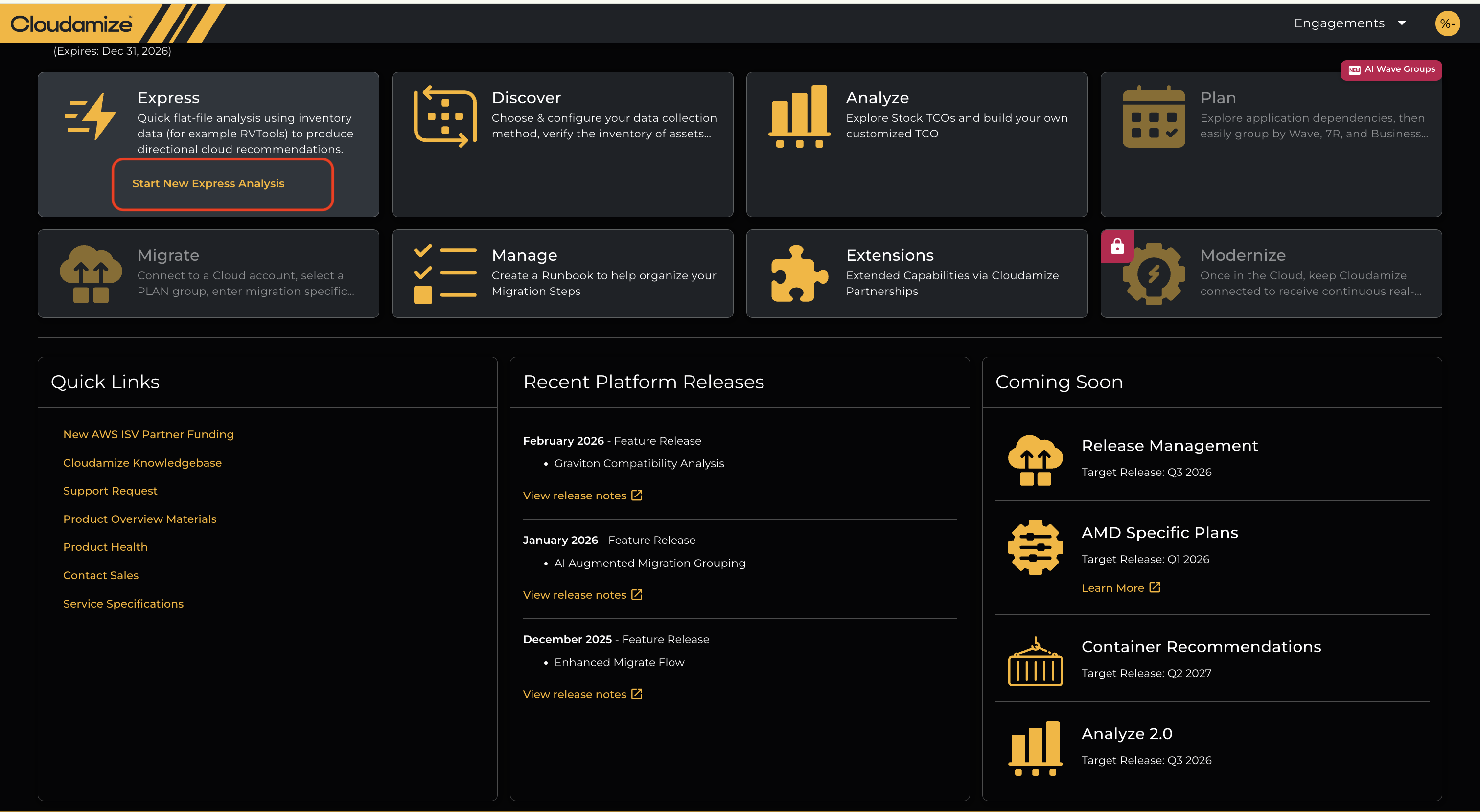Viewport: 1480px width, 812px height.
Task: Click 'Enhanced Migrate Flow' bullet text
Action: click(x=619, y=663)
